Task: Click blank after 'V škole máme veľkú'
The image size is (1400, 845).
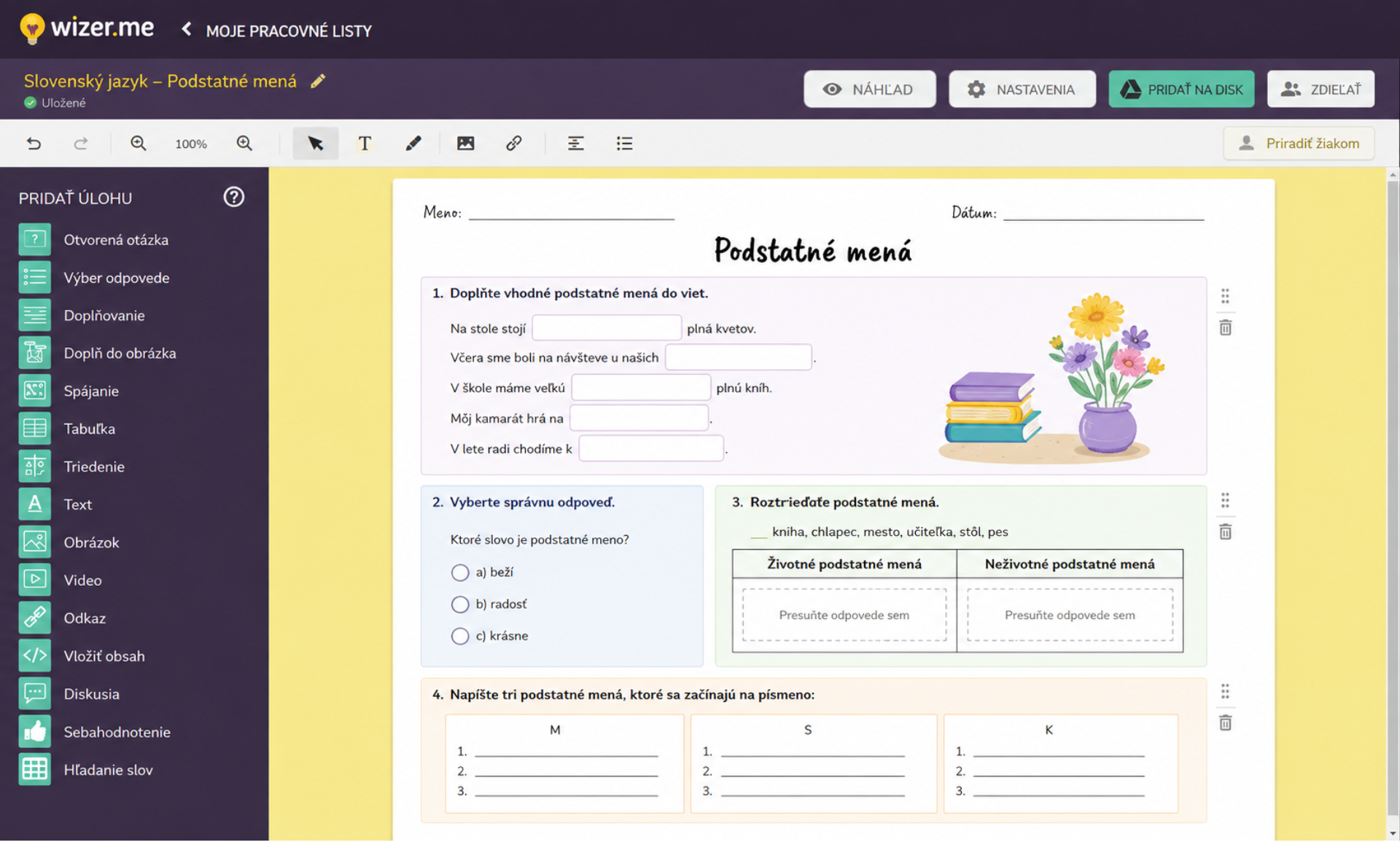Action: click(641, 389)
